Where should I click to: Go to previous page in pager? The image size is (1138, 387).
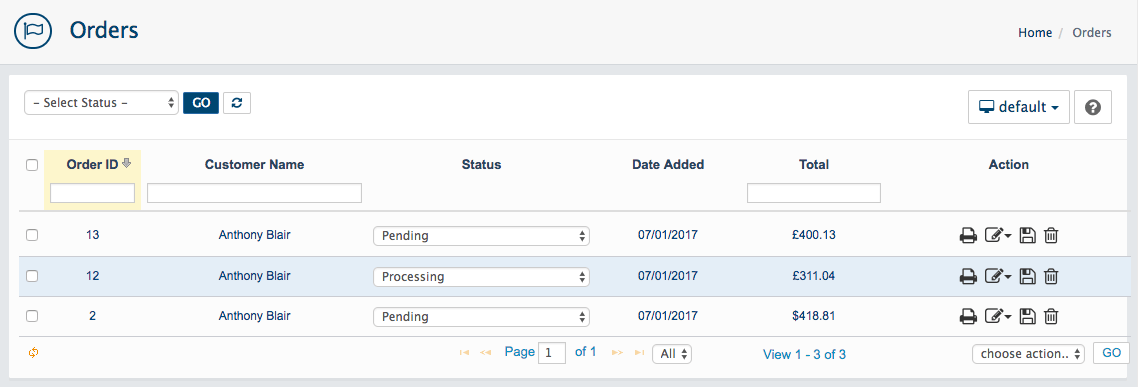point(486,353)
